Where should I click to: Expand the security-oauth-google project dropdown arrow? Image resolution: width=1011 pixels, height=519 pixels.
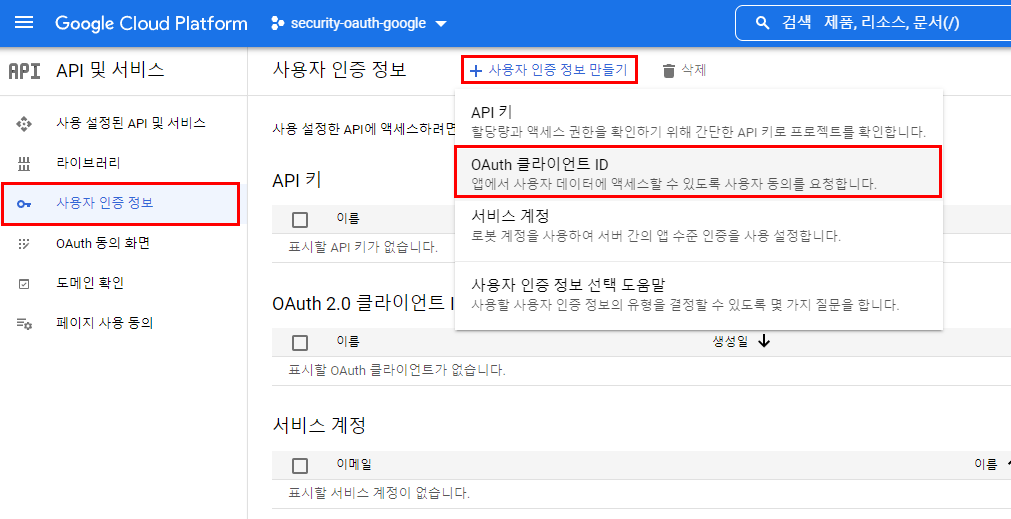441,24
